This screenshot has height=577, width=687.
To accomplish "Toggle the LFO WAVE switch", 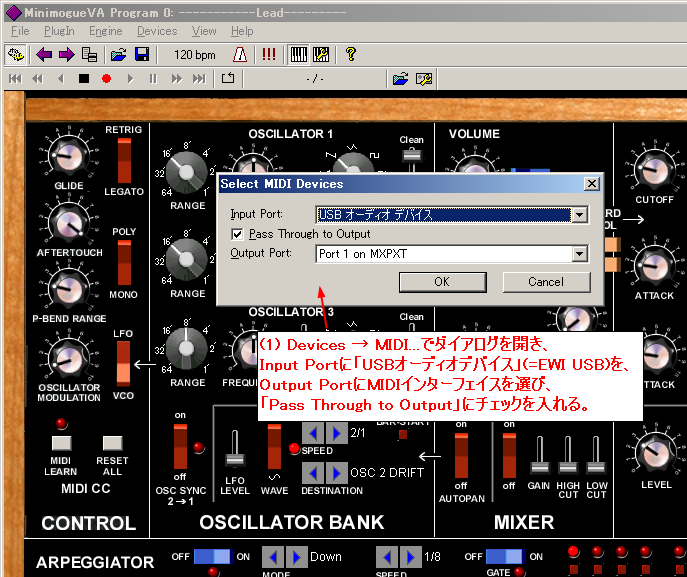I will click(x=274, y=446).
